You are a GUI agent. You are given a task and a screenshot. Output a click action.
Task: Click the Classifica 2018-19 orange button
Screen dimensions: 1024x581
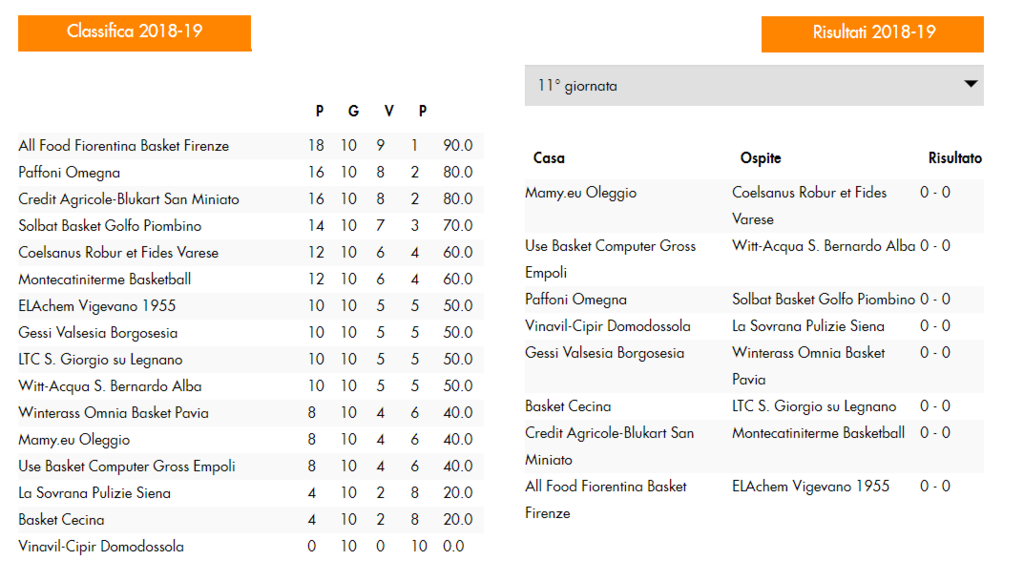(135, 33)
